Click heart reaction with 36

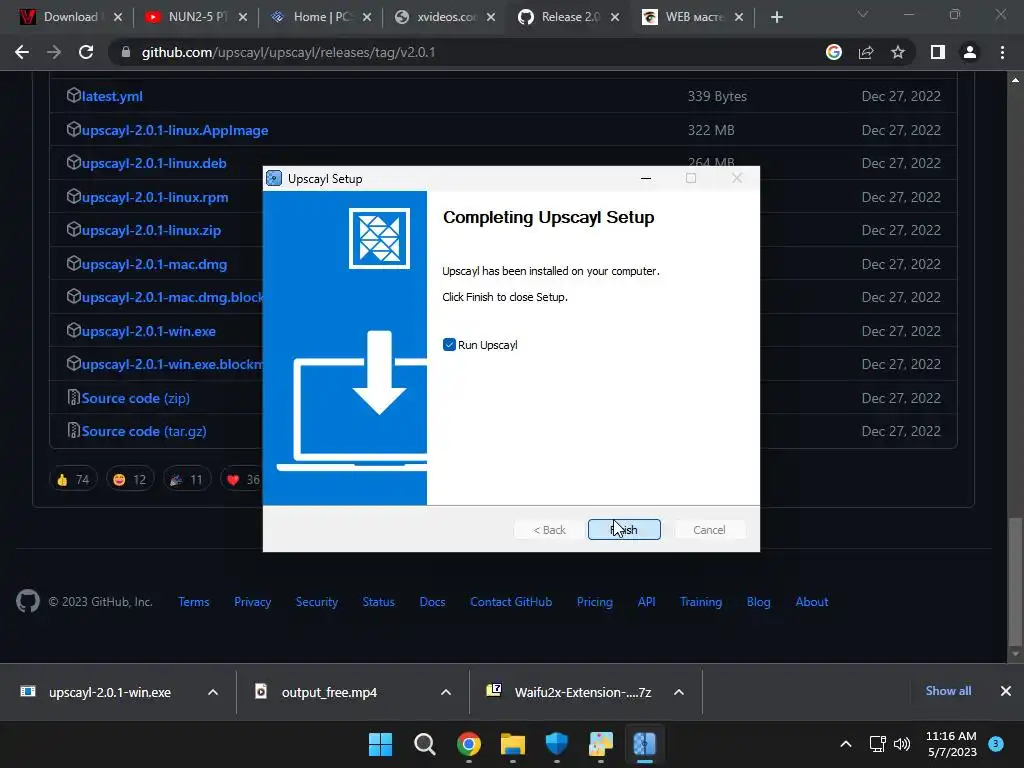coord(242,479)
